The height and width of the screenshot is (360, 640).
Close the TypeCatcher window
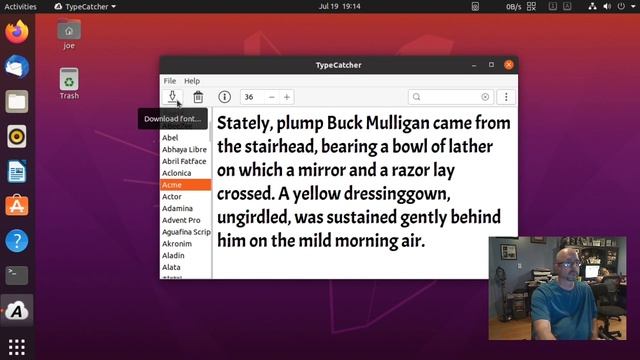[509, 65]
